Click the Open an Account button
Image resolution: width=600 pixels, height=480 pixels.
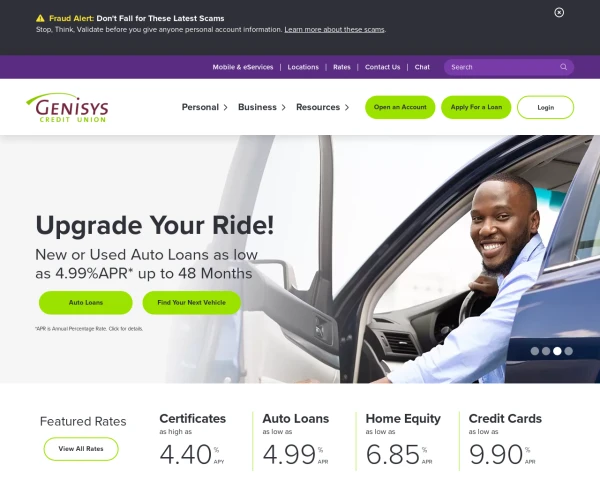[400, 107]
